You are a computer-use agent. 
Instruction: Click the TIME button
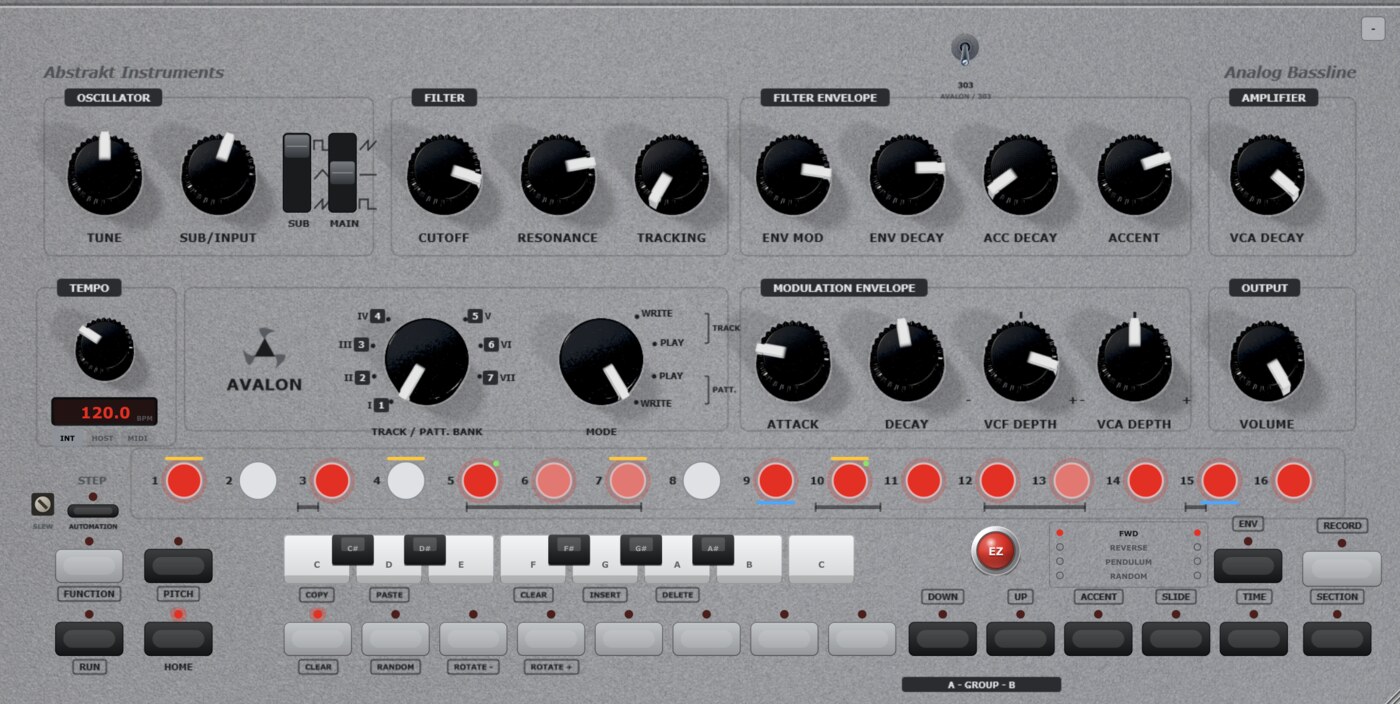pyautogui.click(x=1254, y=639)
